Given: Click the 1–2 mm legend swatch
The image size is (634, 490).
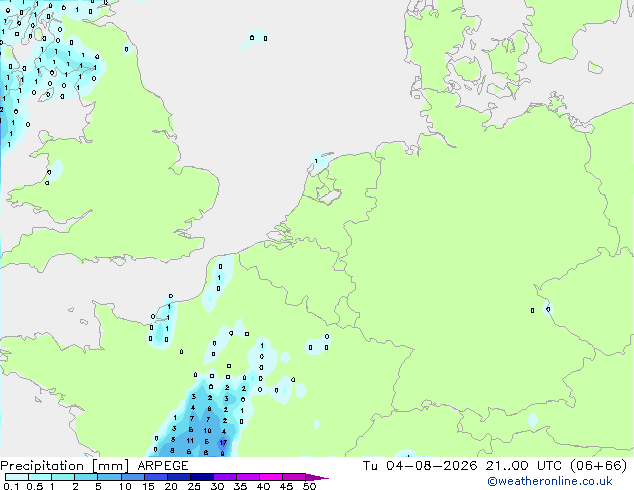Looking at the screenshot, I should point(63,477).
